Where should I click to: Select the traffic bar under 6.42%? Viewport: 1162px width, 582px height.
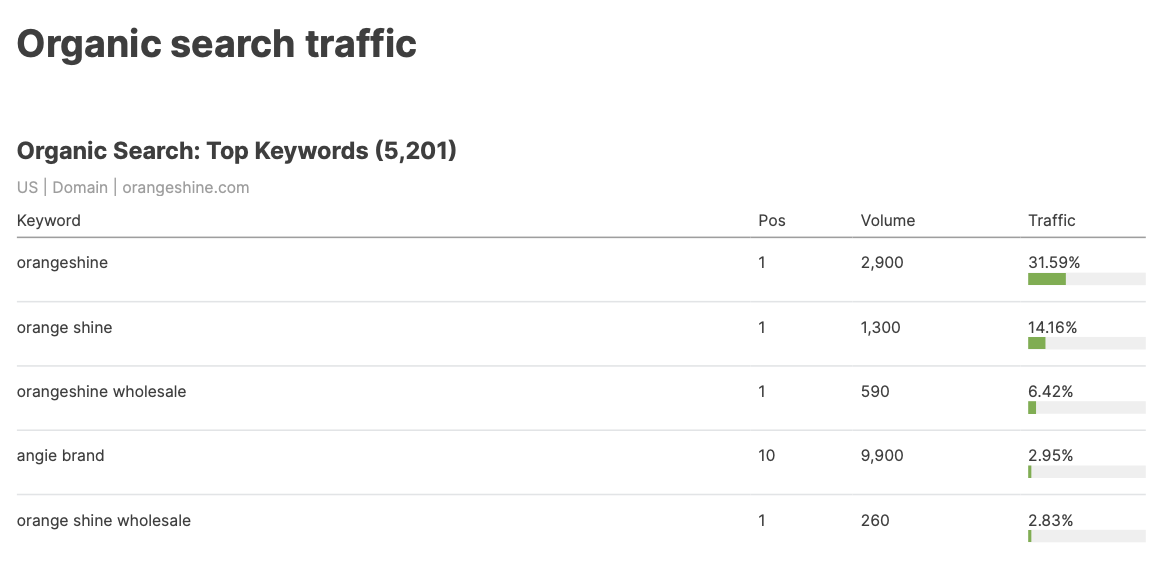coord(1086,407)
